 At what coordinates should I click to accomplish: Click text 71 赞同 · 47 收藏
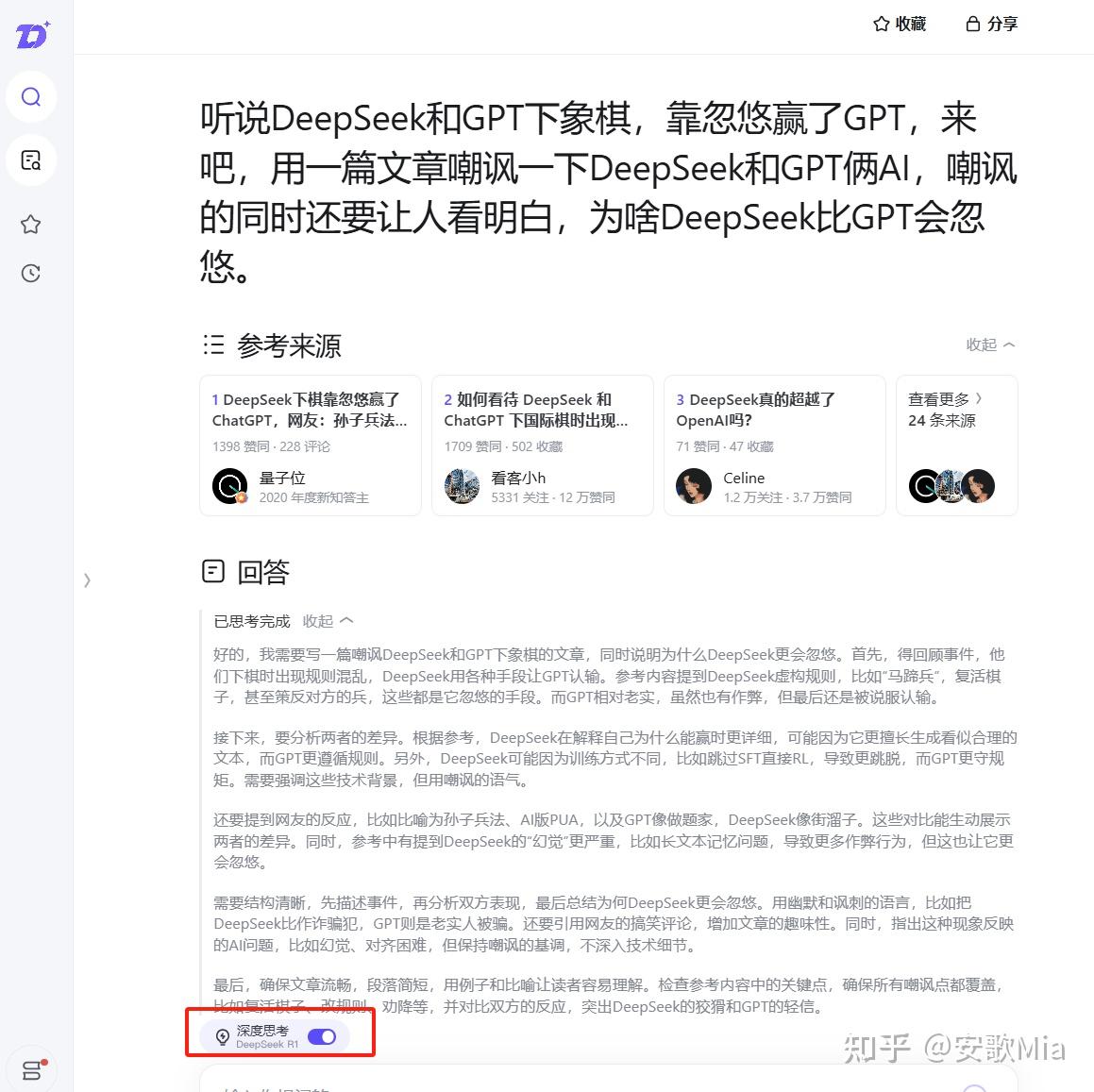coord(725,446)
